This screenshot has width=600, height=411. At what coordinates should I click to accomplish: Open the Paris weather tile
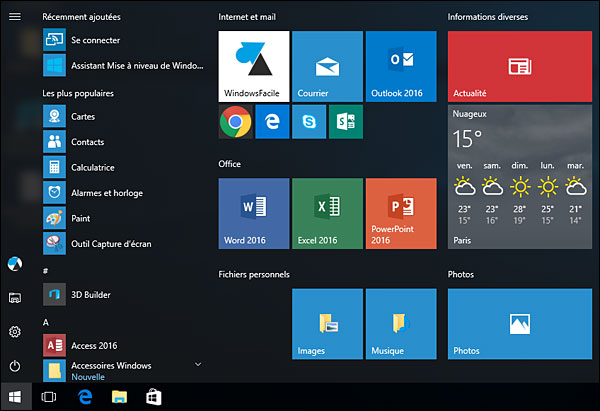(520, 177)
